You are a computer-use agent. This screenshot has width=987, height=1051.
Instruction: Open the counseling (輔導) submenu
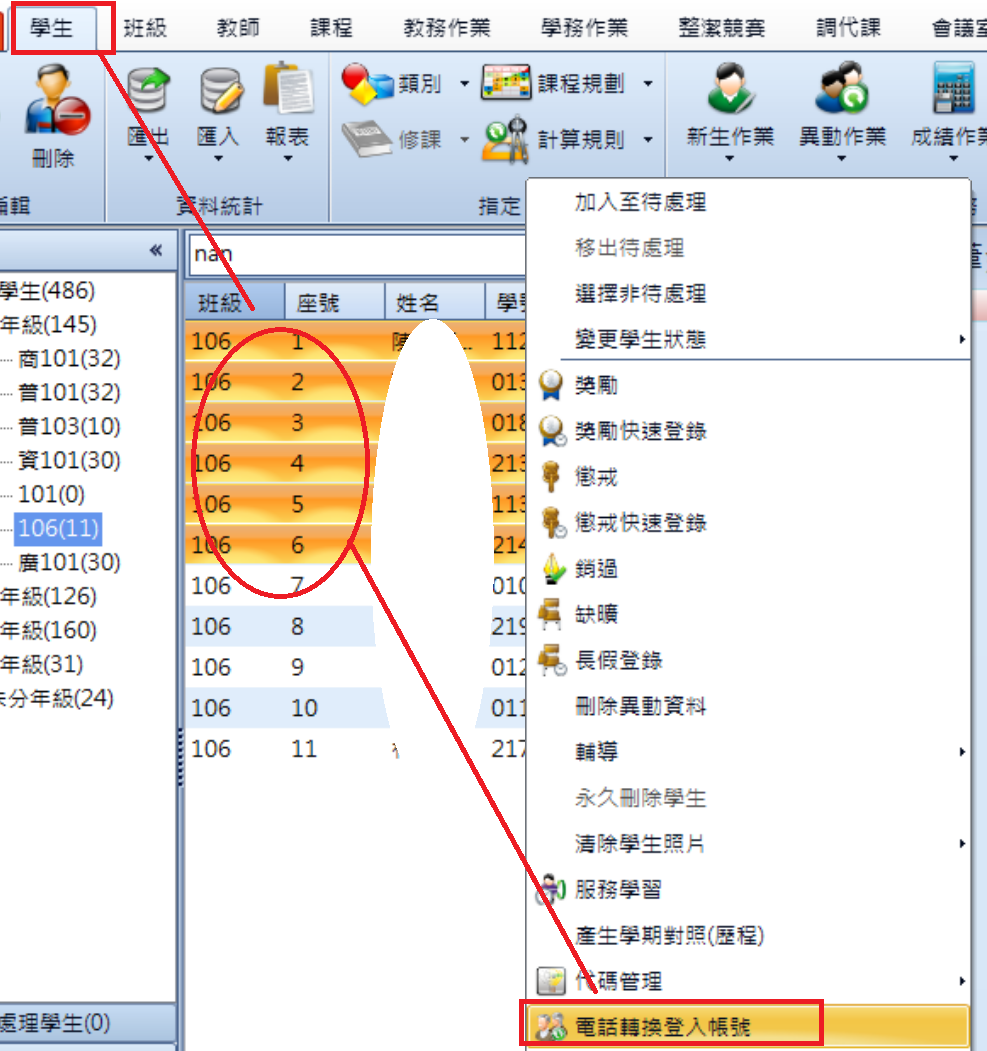coord(748,752)
